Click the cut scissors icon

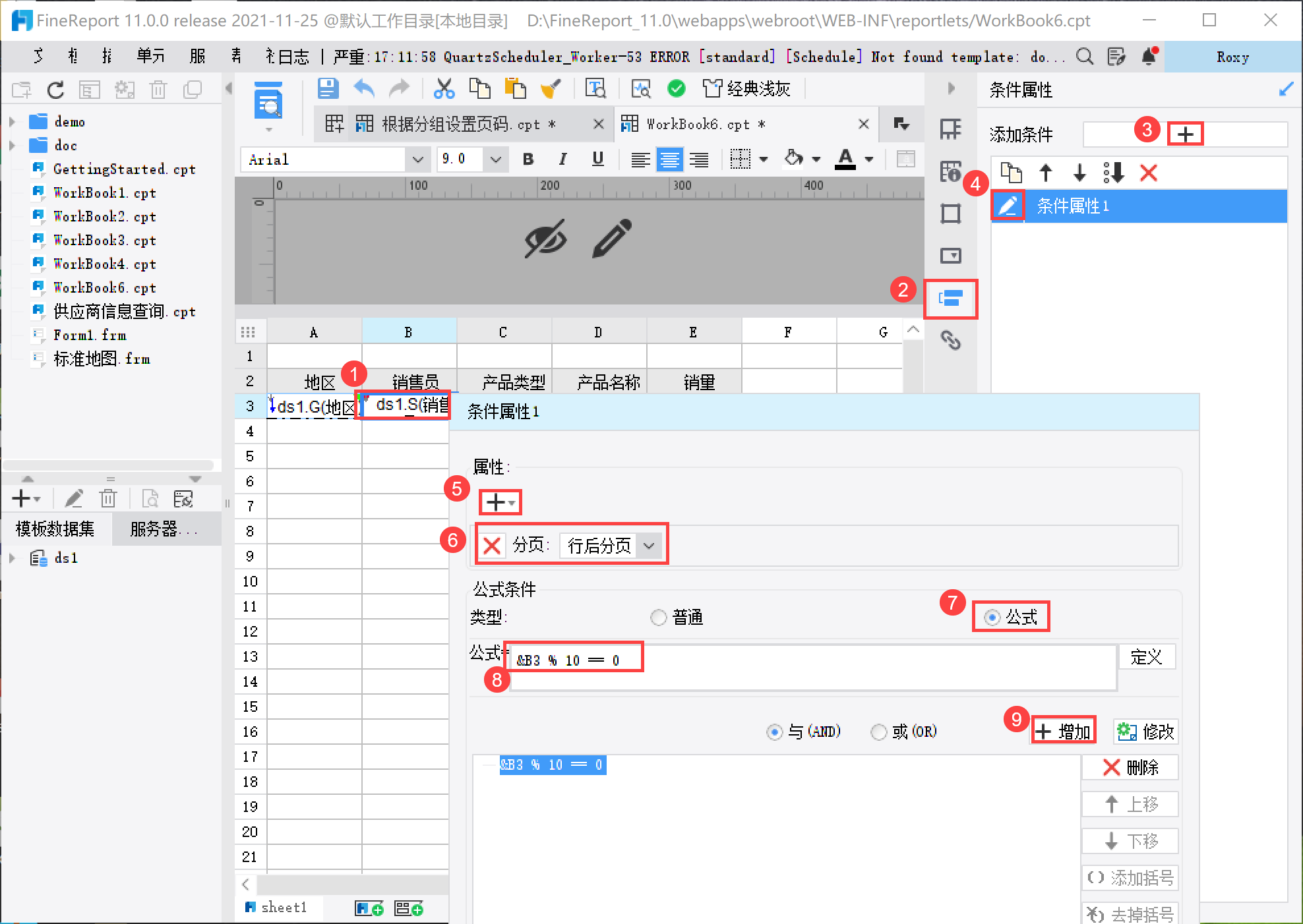coord(444,89)
